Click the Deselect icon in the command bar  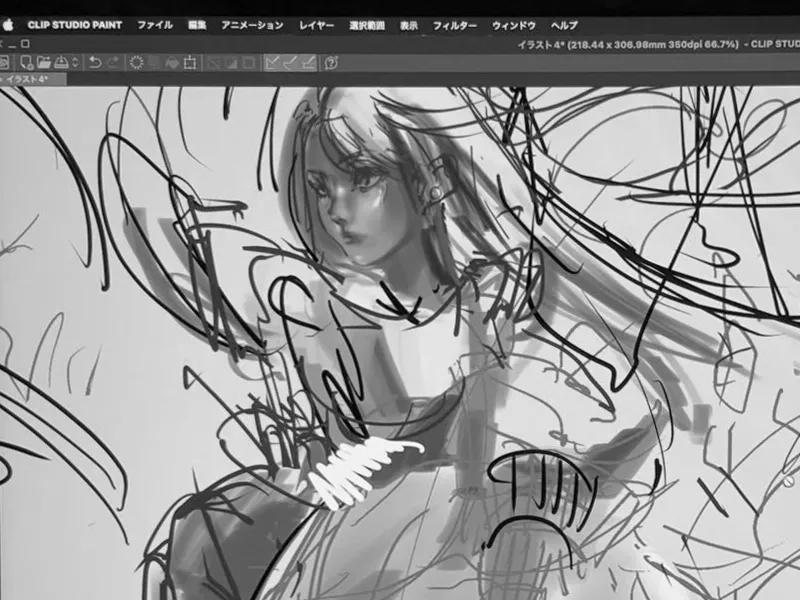[x=214, y=63]
